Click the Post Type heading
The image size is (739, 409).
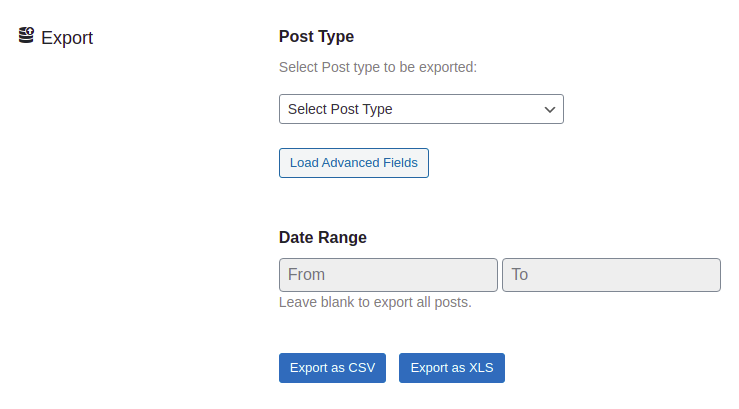[316, 37]
